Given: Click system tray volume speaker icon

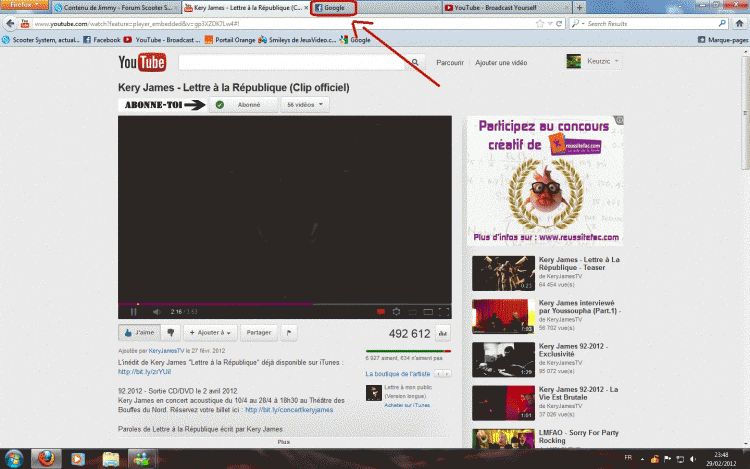Looking at the screenshot, I should (693, 459).
